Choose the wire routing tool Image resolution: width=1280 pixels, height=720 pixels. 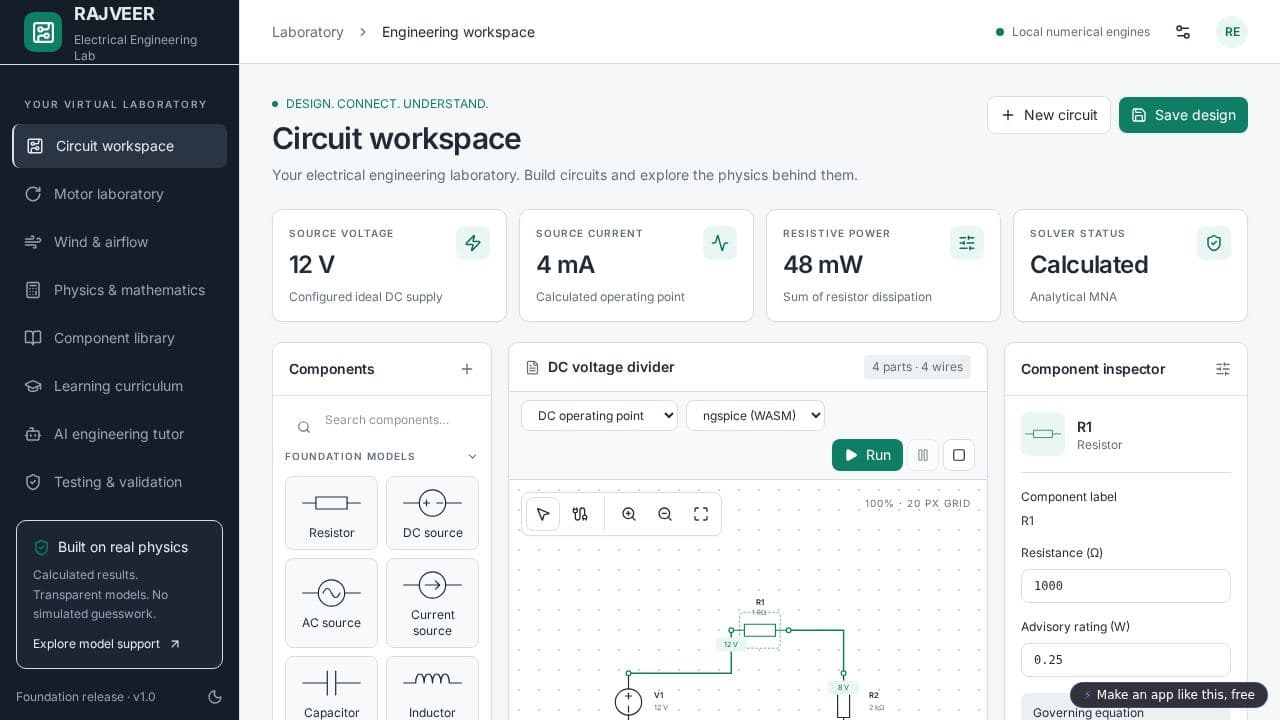(x=580, y=514)
